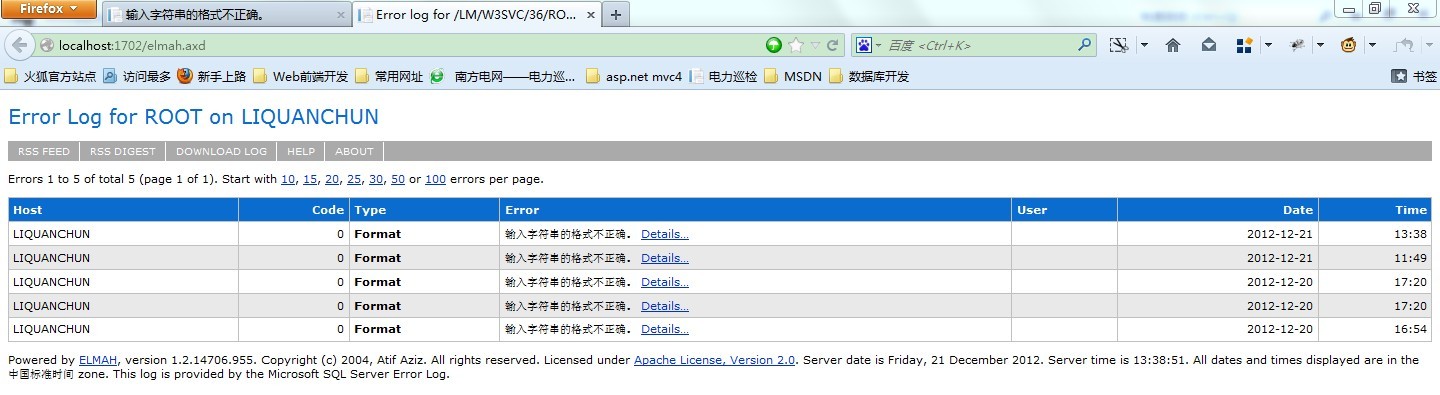Open Details for the 13:38 error

[x=665, y=234]
